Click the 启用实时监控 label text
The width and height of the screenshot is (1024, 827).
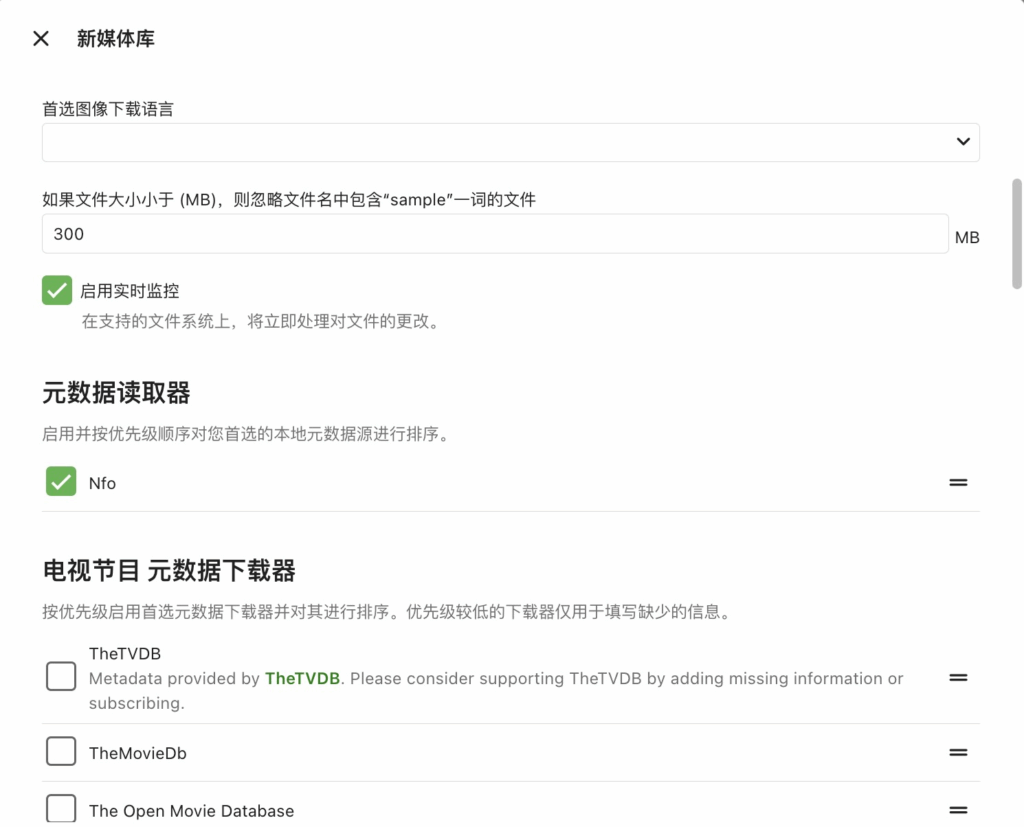tap(130, 291)
